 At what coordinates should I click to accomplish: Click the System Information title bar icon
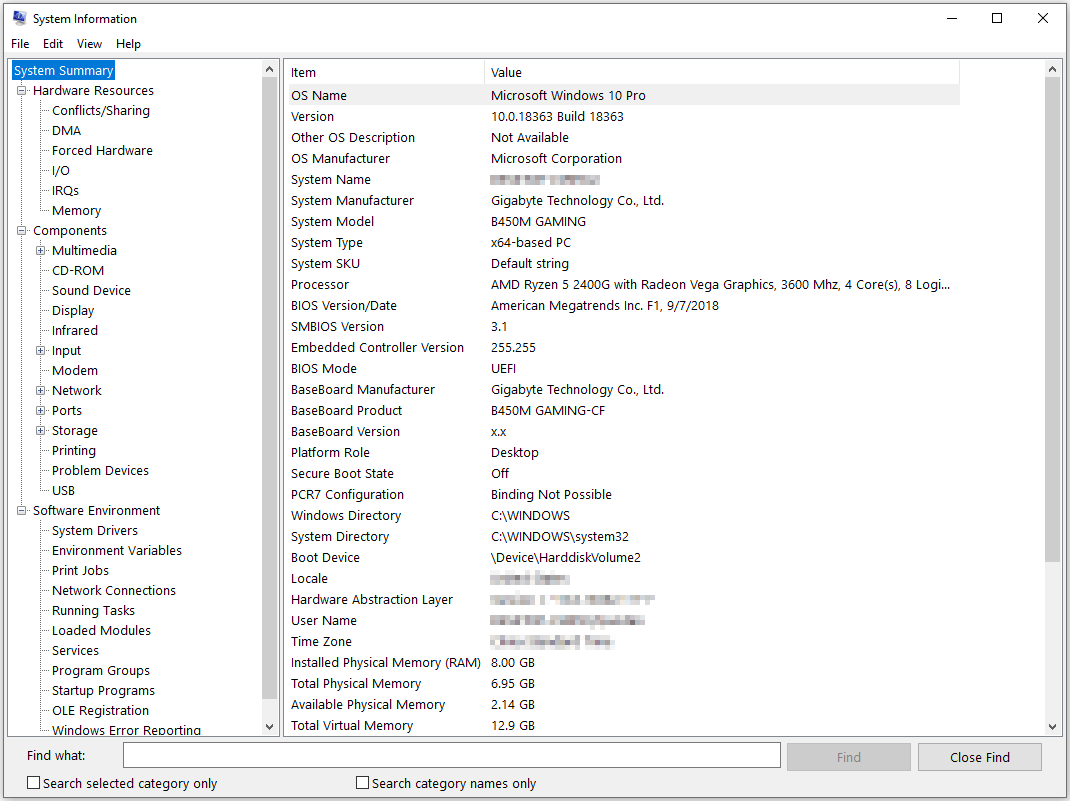[19, 18]
